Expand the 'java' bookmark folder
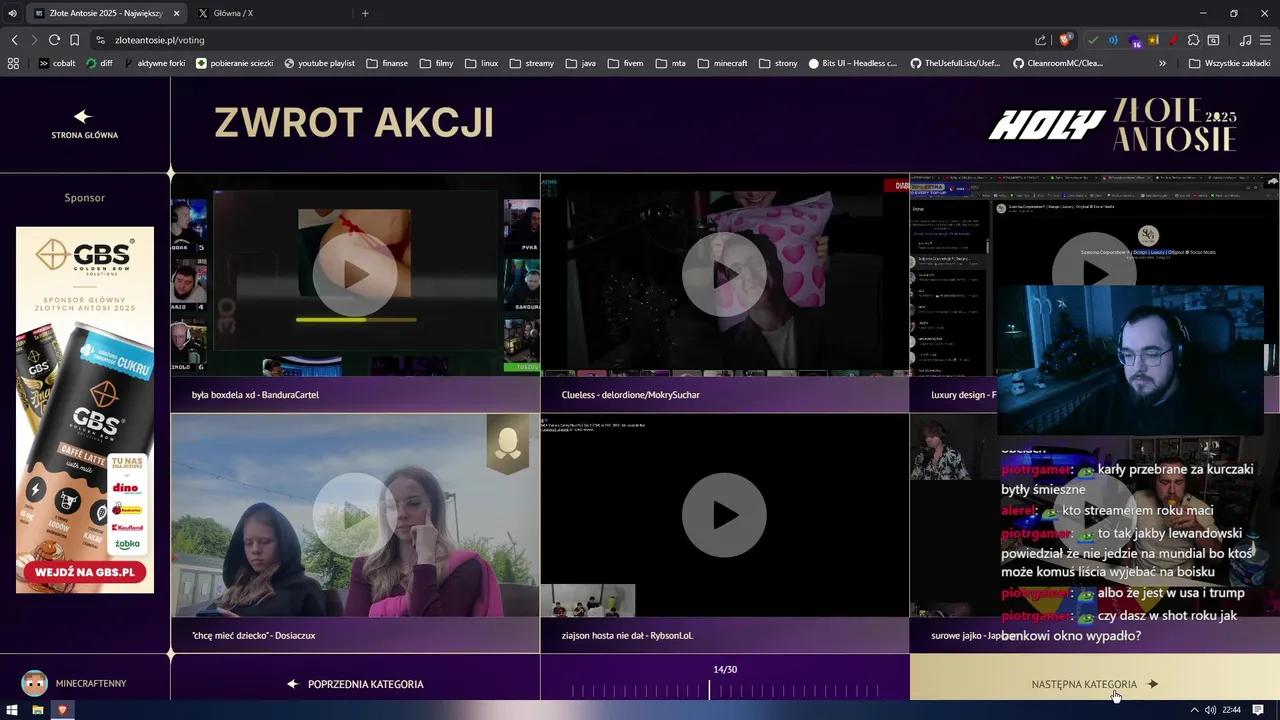The height and width of the screenshot is (720, 1280). (580, 63)
